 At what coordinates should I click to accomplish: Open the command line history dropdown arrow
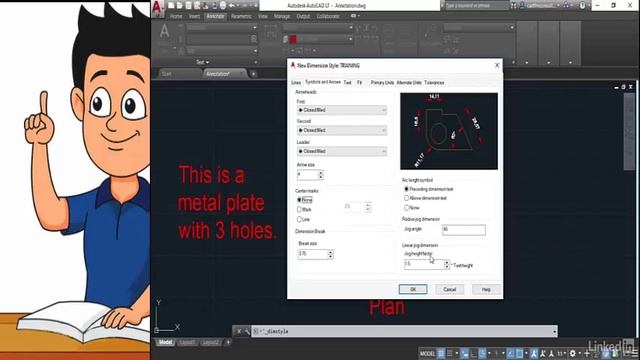coord(554,331)
